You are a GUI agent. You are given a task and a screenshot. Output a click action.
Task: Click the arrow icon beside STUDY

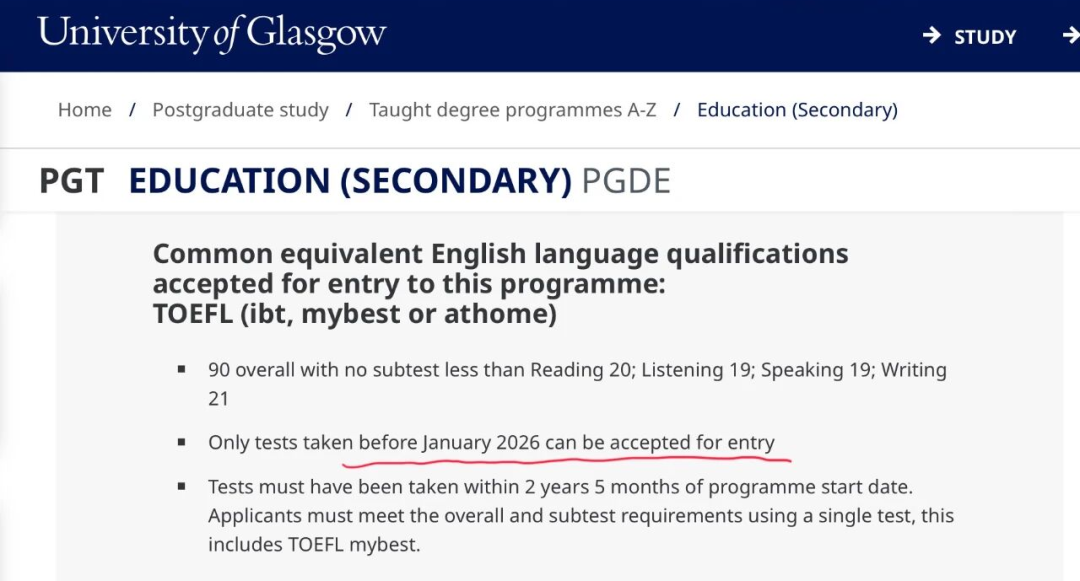931,36
